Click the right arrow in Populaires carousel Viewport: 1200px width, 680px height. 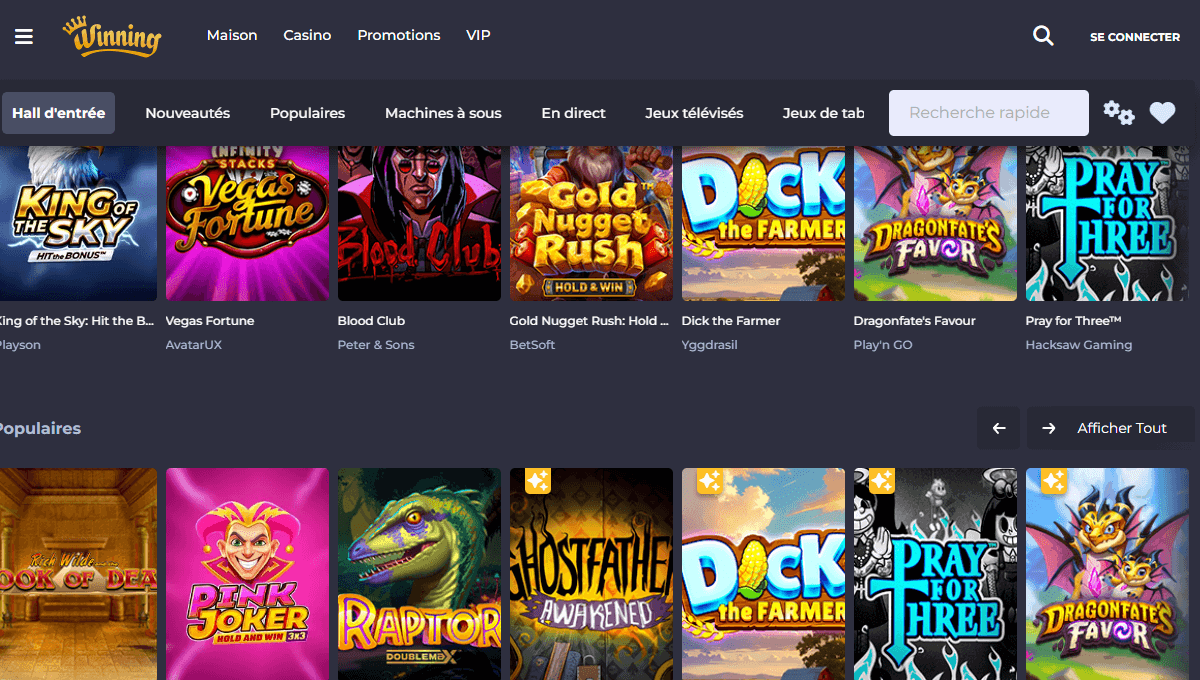[x=1048, y=428]
